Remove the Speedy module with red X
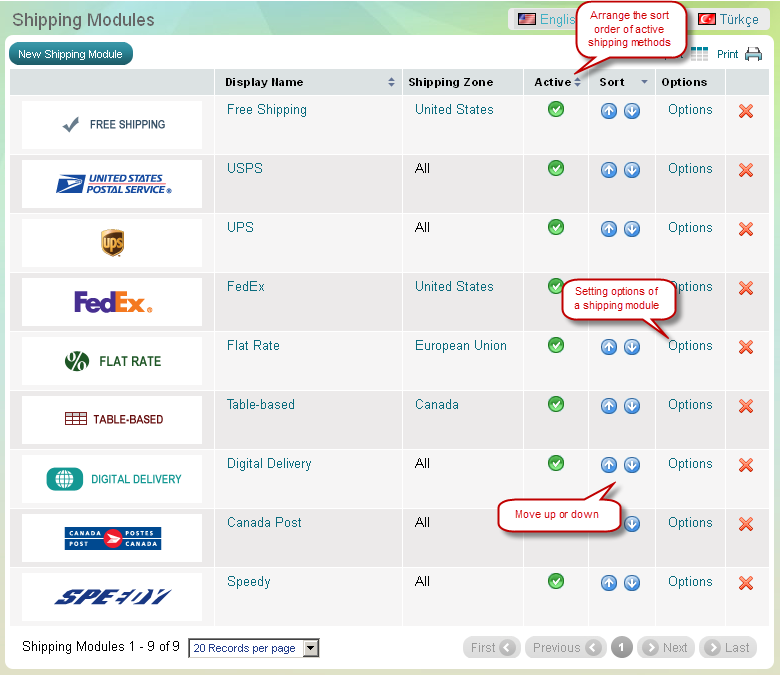The height and width of the screenshot is (675, 780). pos(745,583)
